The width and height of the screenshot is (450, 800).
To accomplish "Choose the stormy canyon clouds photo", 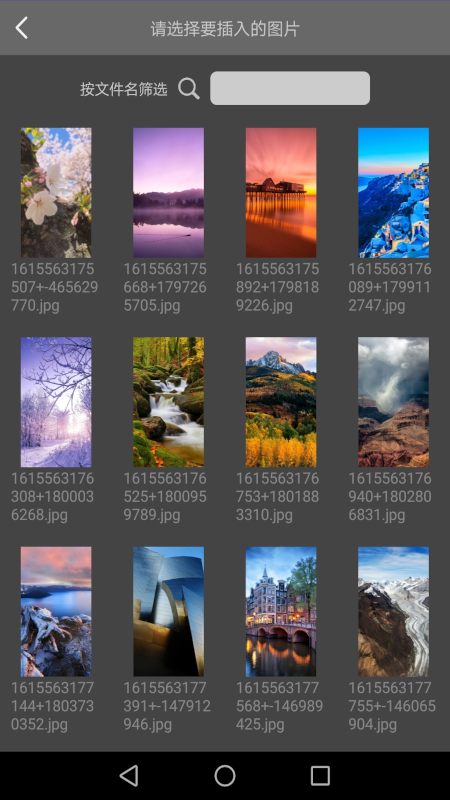I will pyautogui.click(x=393, y=402).
